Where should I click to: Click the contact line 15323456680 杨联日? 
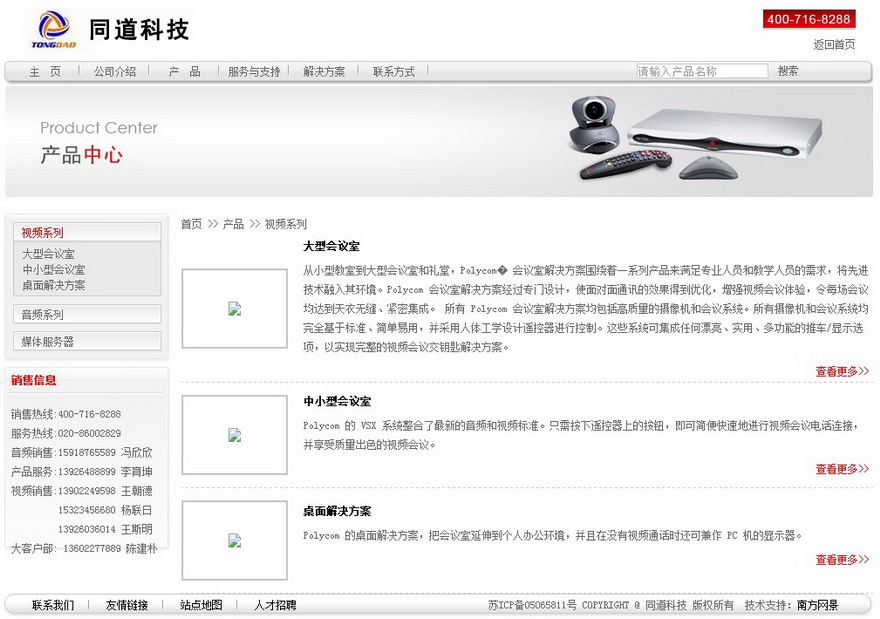(x=106, y=510)
